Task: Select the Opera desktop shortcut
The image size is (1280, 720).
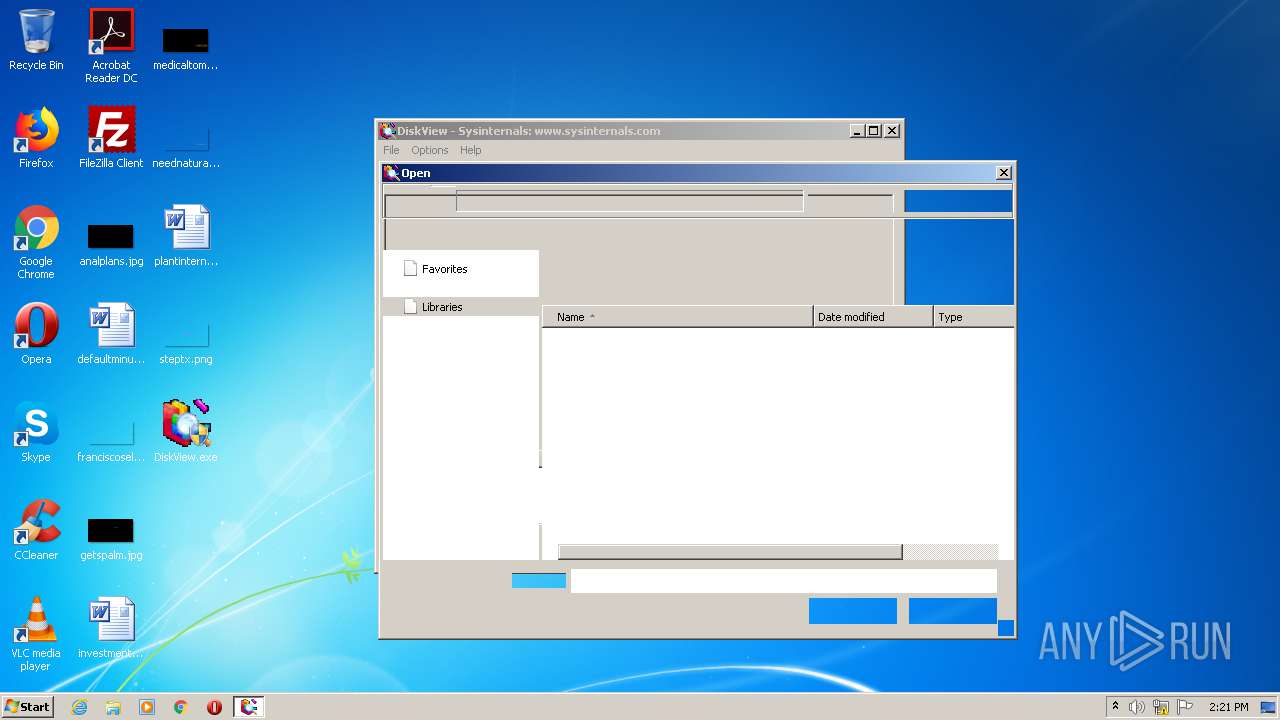Action: (36, 334)
